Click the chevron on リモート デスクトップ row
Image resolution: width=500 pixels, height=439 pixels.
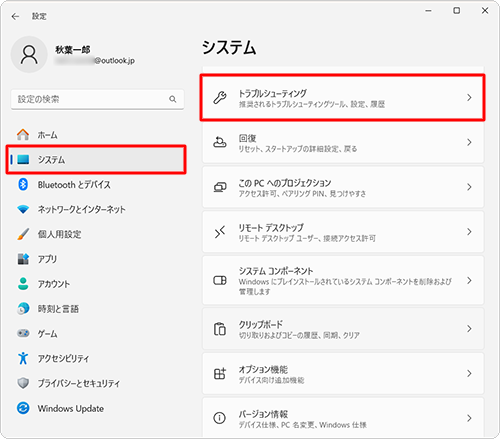point(469,232)
